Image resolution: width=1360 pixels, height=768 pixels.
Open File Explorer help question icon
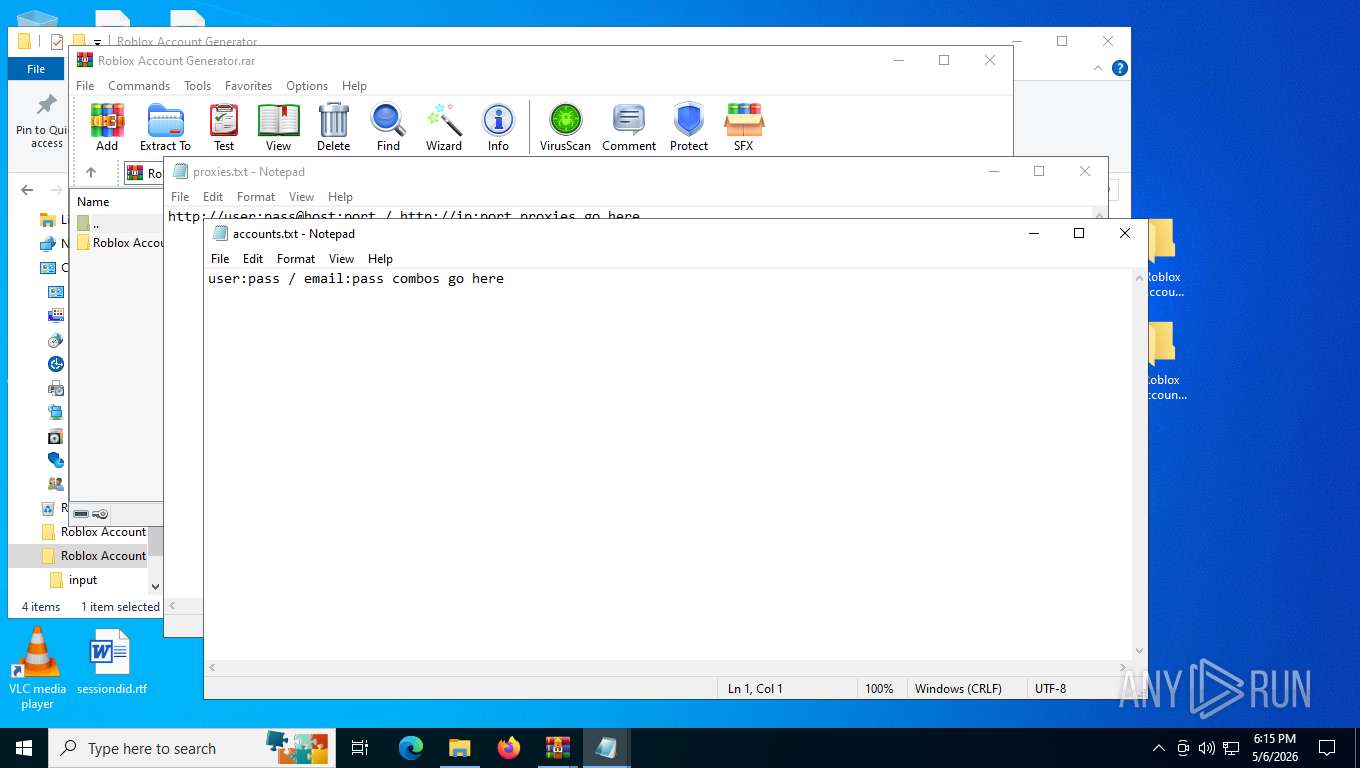[x=1120, y=68]
